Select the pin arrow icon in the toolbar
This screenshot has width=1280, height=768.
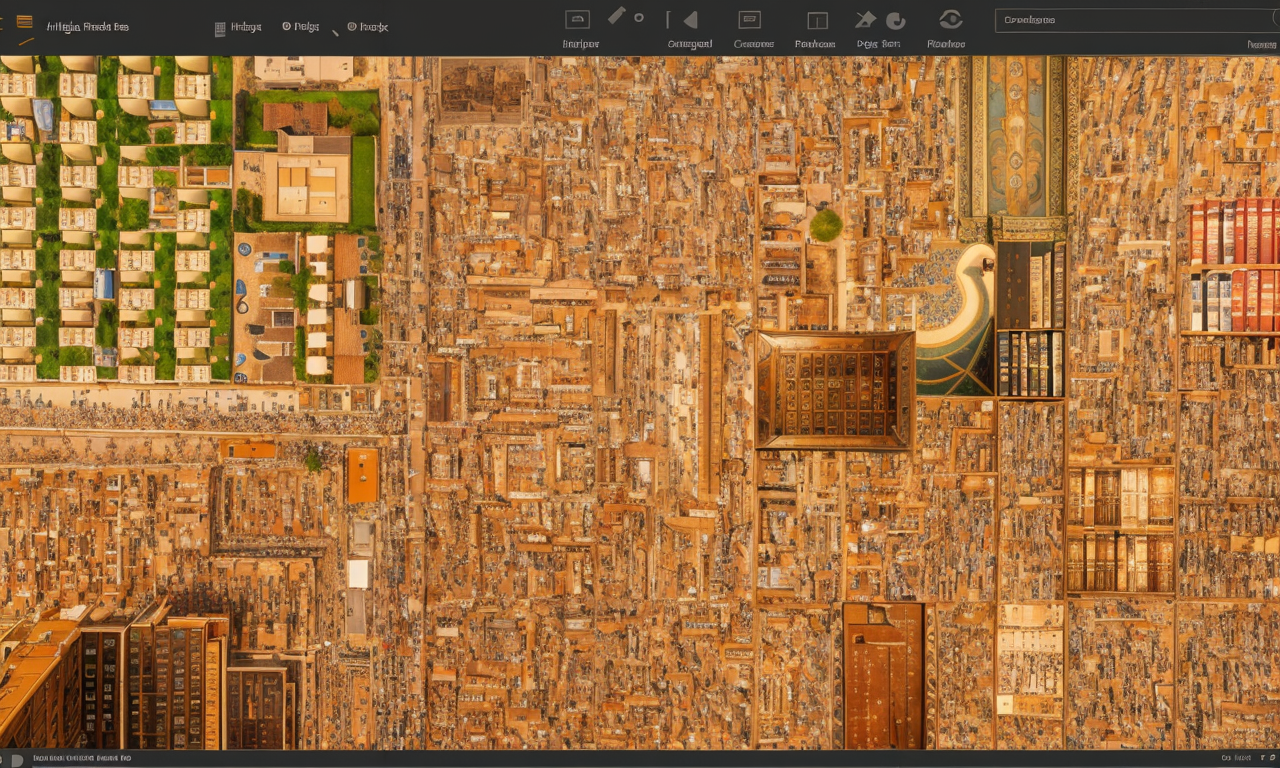tap(865, 20)
